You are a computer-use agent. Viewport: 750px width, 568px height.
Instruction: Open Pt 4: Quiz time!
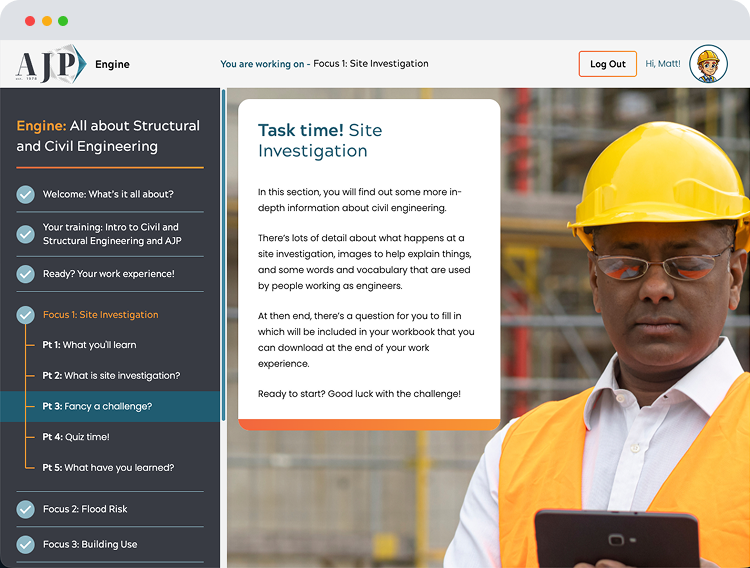click(76, 437)
